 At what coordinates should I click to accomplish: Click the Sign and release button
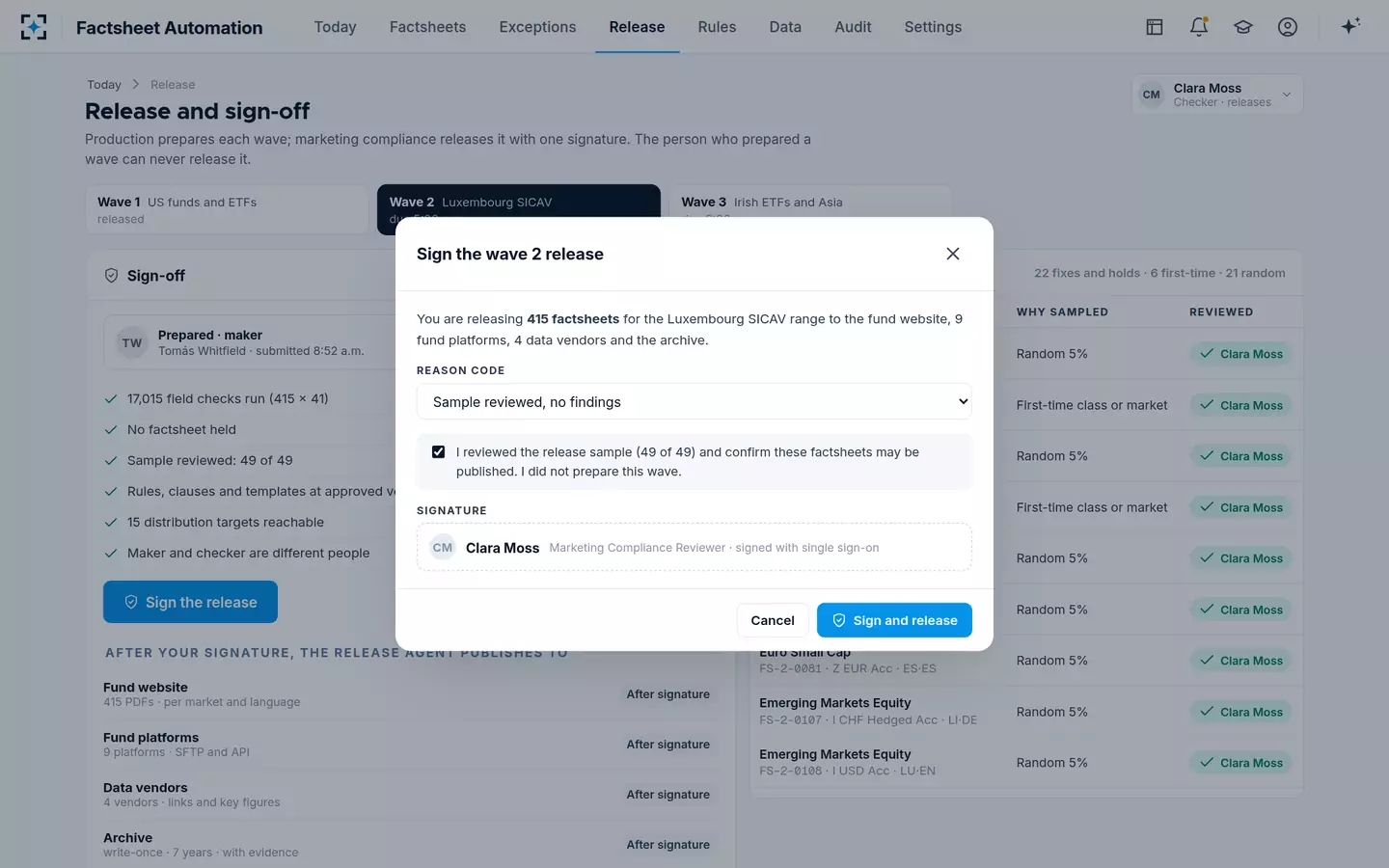(894, 620)
